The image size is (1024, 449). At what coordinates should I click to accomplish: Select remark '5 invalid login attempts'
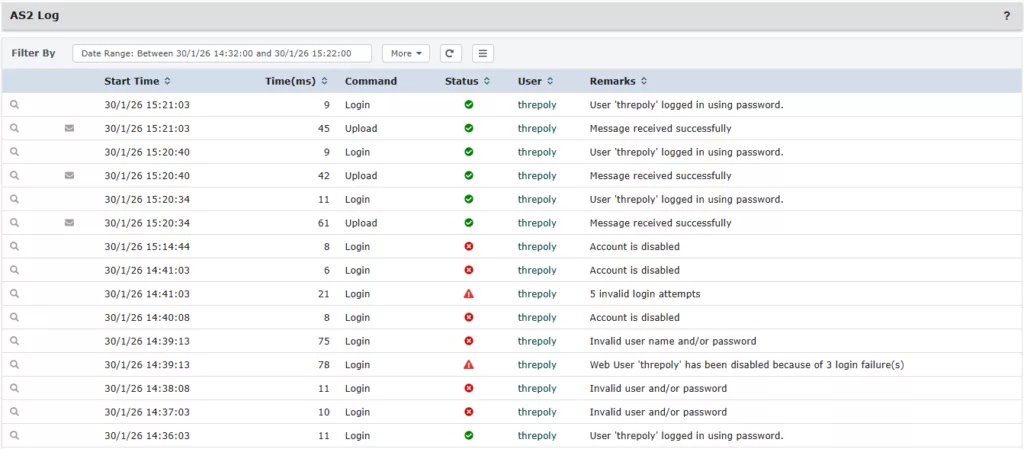click(x=645, y=294)
